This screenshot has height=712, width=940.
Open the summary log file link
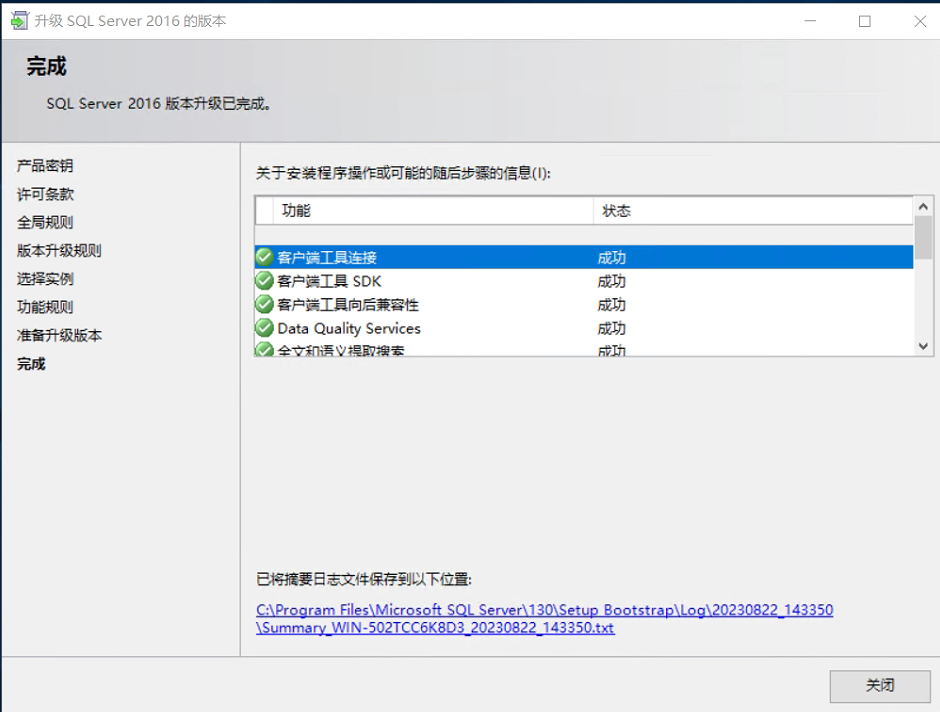point(544,619)
